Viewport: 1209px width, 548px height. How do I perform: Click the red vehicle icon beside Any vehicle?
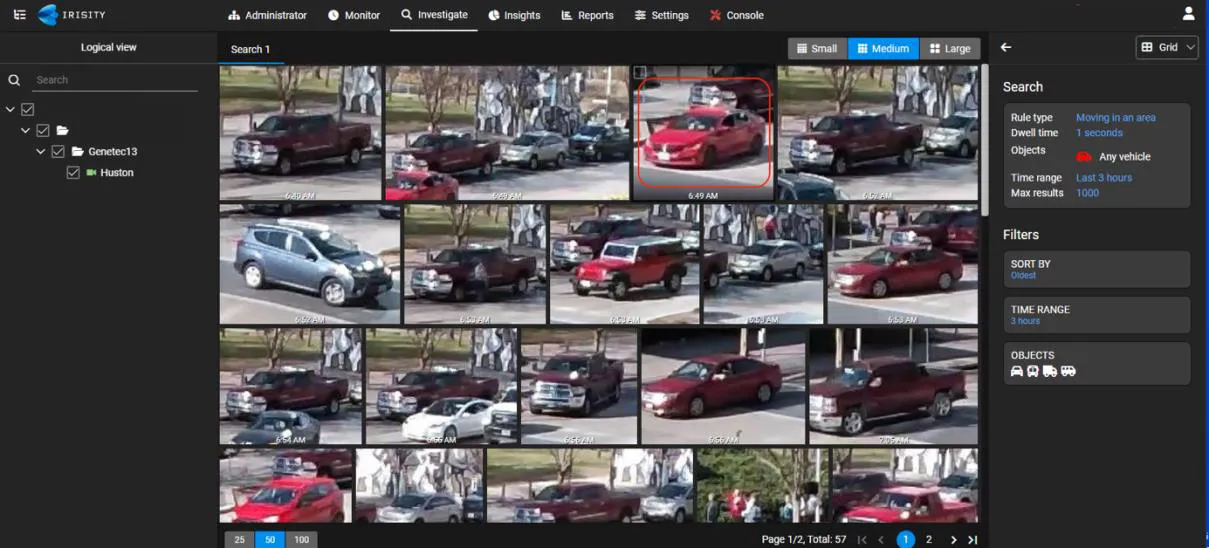click(1084, 157)
